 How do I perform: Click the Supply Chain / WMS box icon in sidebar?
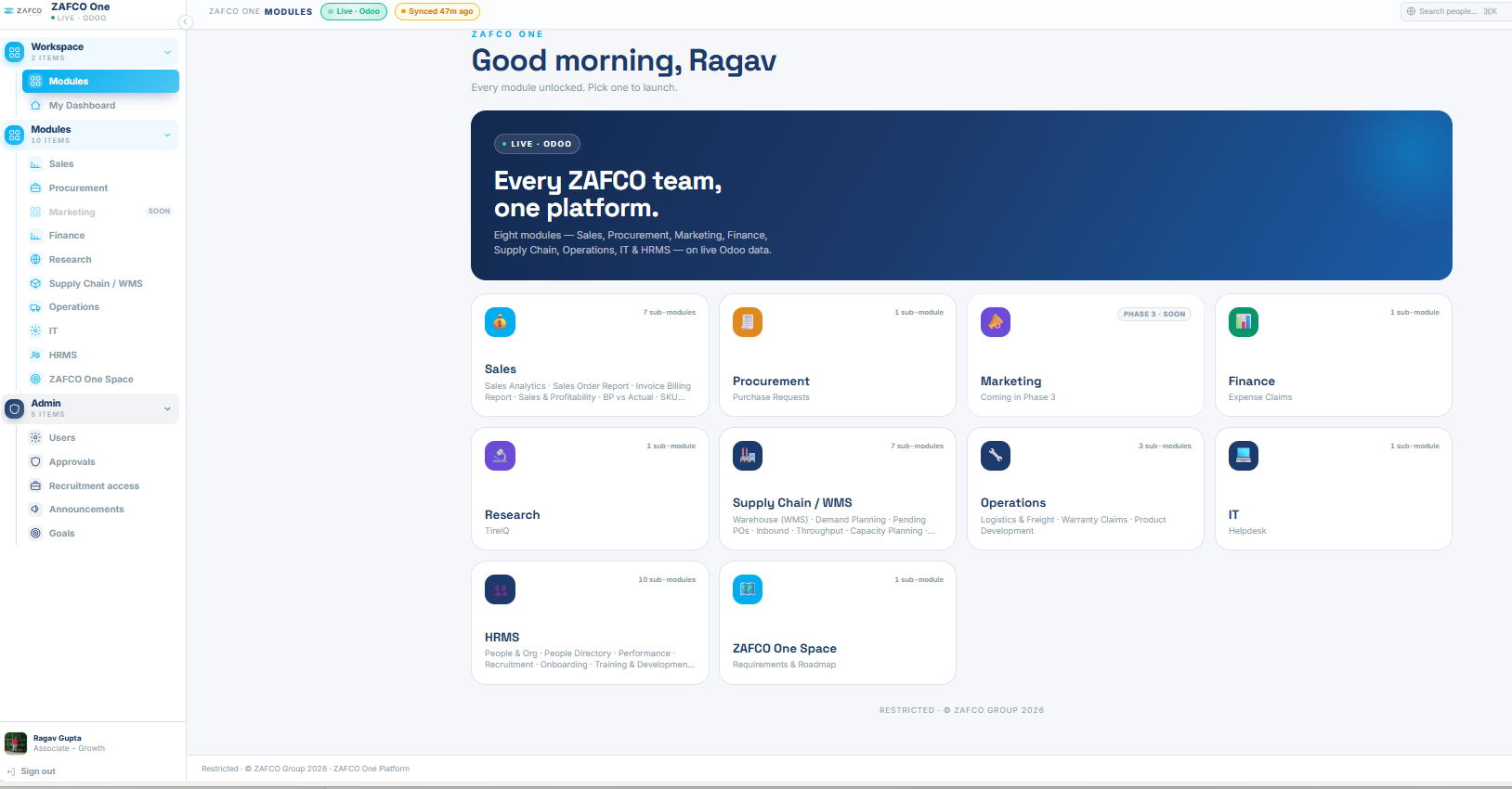[x=35, y=284]
